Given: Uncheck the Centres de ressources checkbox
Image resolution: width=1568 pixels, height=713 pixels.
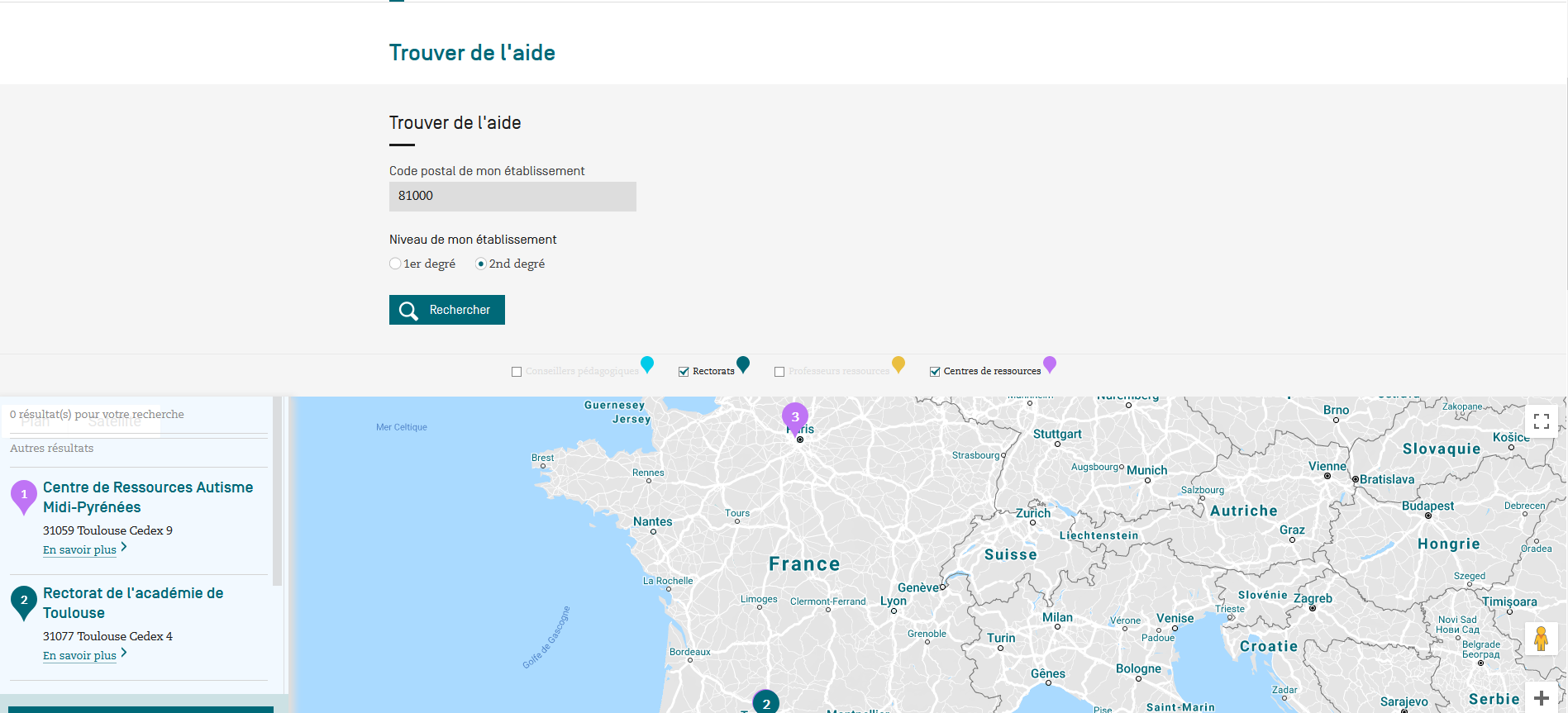Looking at the screenshot, I should (x=935, y=372).
